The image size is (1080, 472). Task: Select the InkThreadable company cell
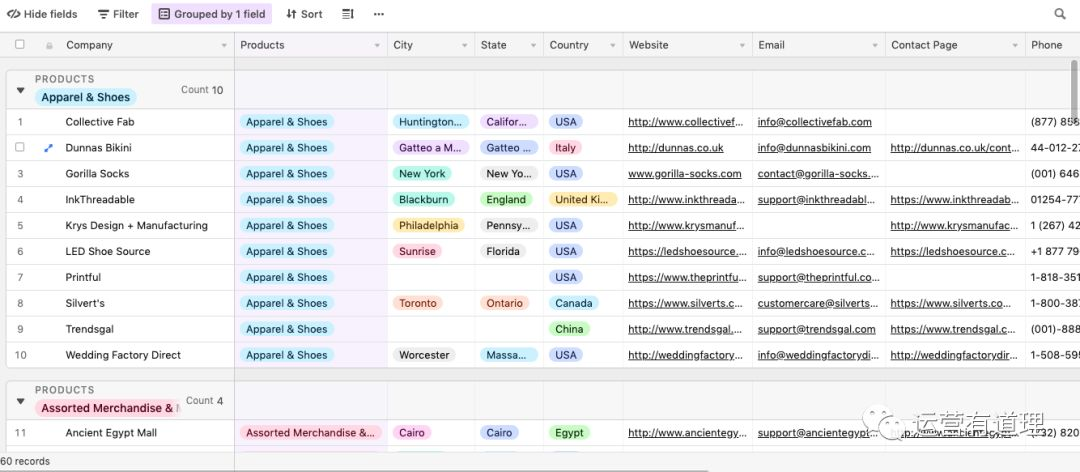pyautogui.click(x=100, y=200)
